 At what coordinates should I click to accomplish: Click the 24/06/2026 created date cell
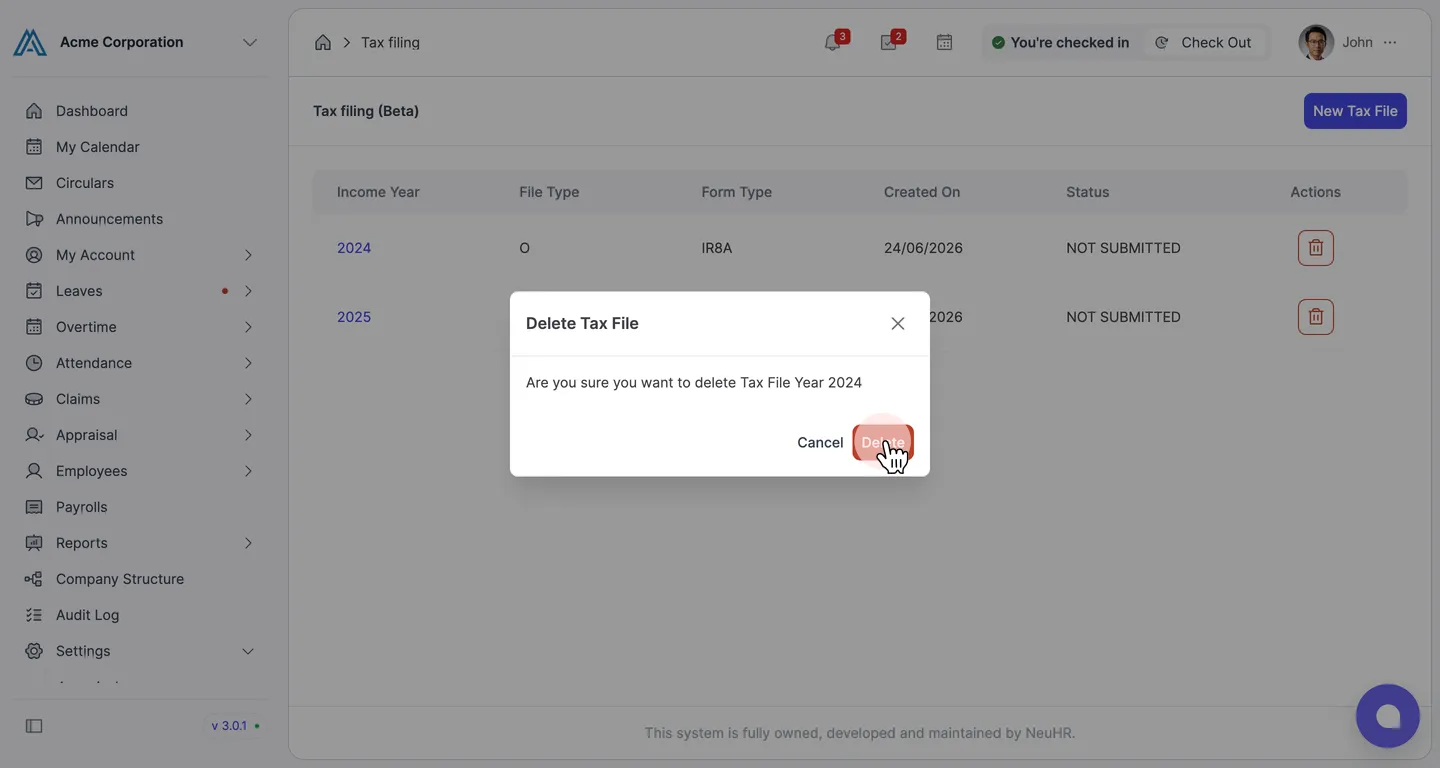pos(923,248)
